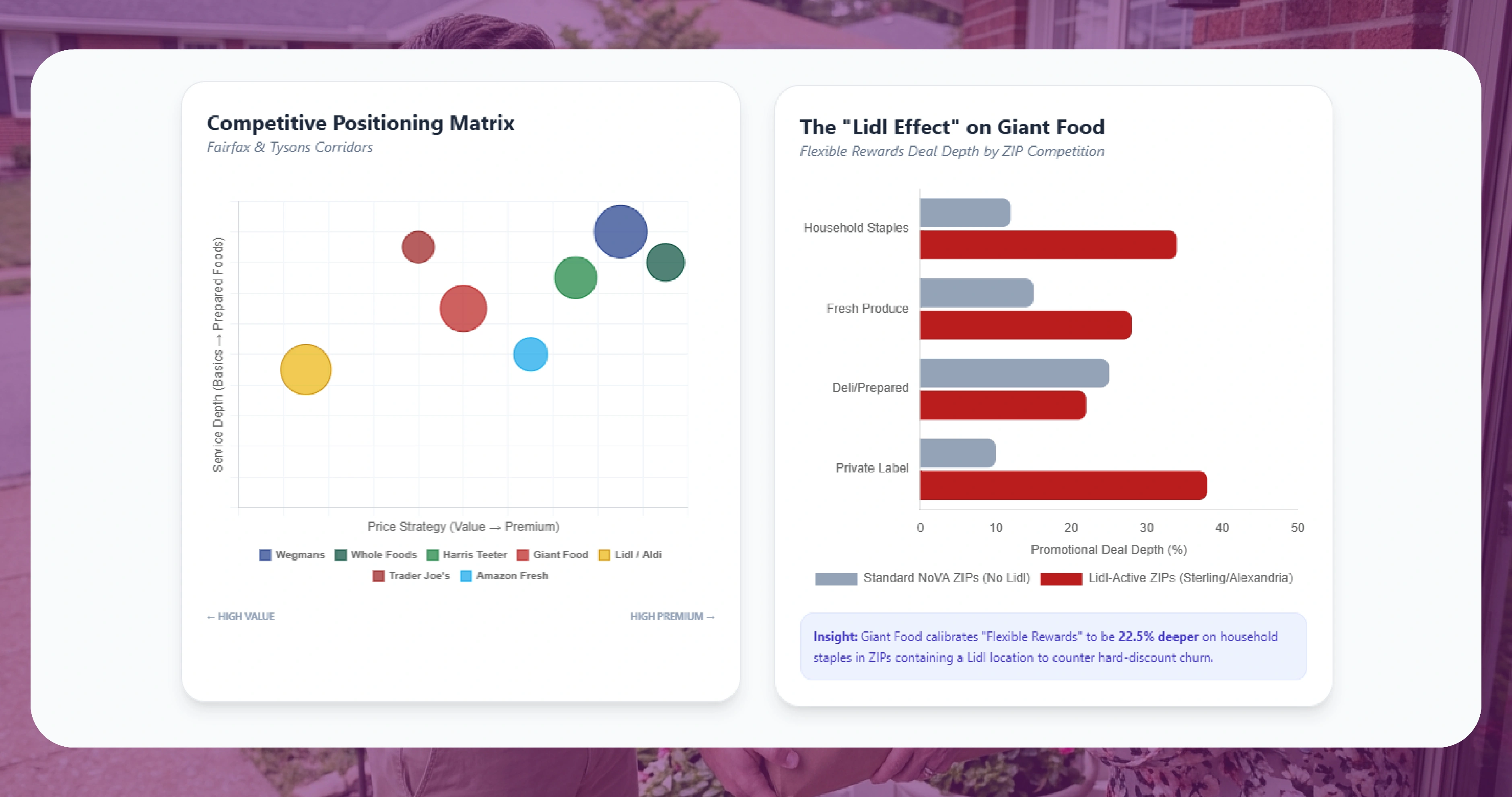Click the Trader Joe's bubble in the matrix
The width and height of the screenshot is (1512, 797).
pos(418,247)
